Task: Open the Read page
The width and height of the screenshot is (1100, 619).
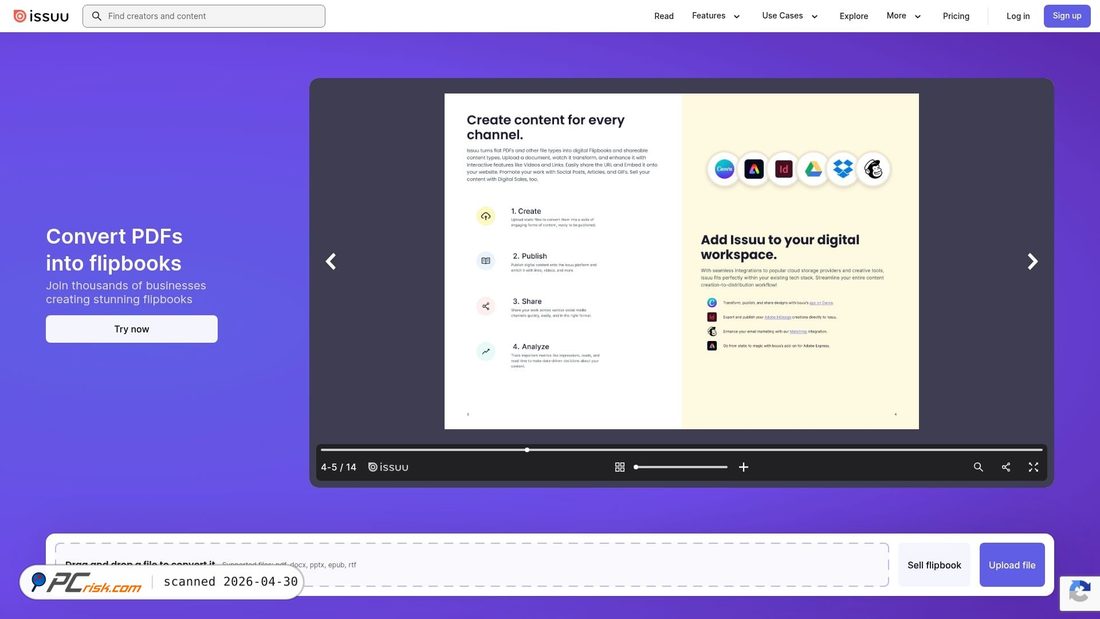Action: click(664, 16)
